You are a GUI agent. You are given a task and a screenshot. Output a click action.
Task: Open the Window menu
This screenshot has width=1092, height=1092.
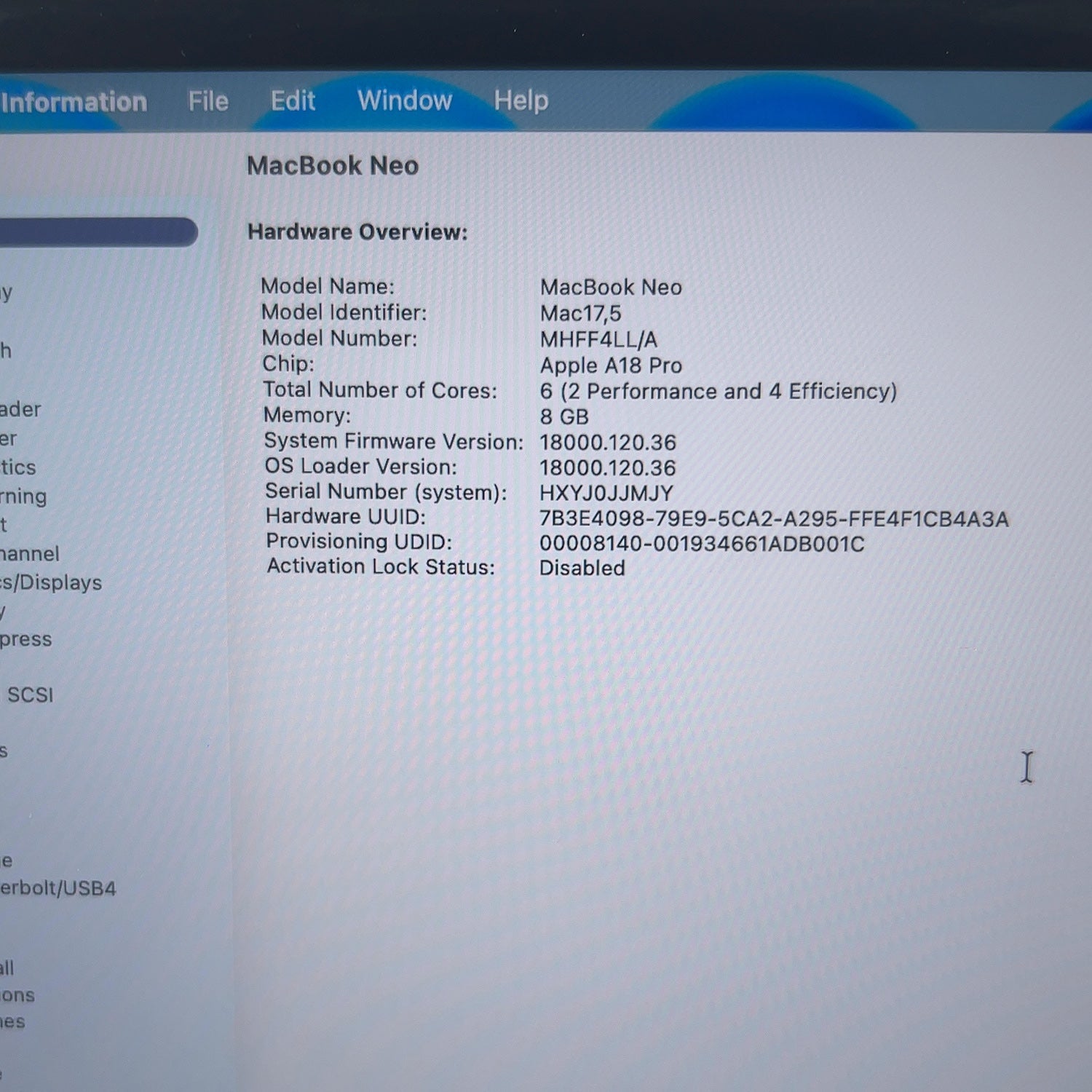click(x=405, y=100)
